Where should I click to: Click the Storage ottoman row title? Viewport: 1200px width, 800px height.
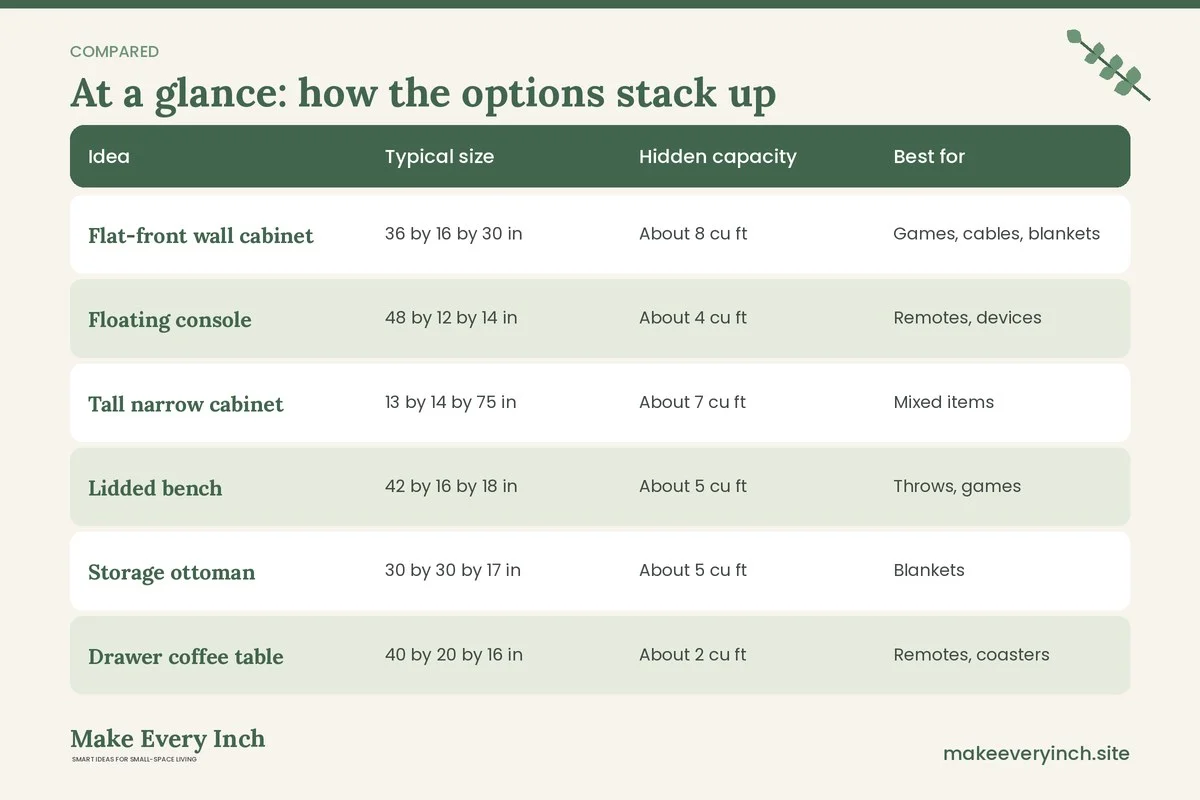[x=172, y=572]
